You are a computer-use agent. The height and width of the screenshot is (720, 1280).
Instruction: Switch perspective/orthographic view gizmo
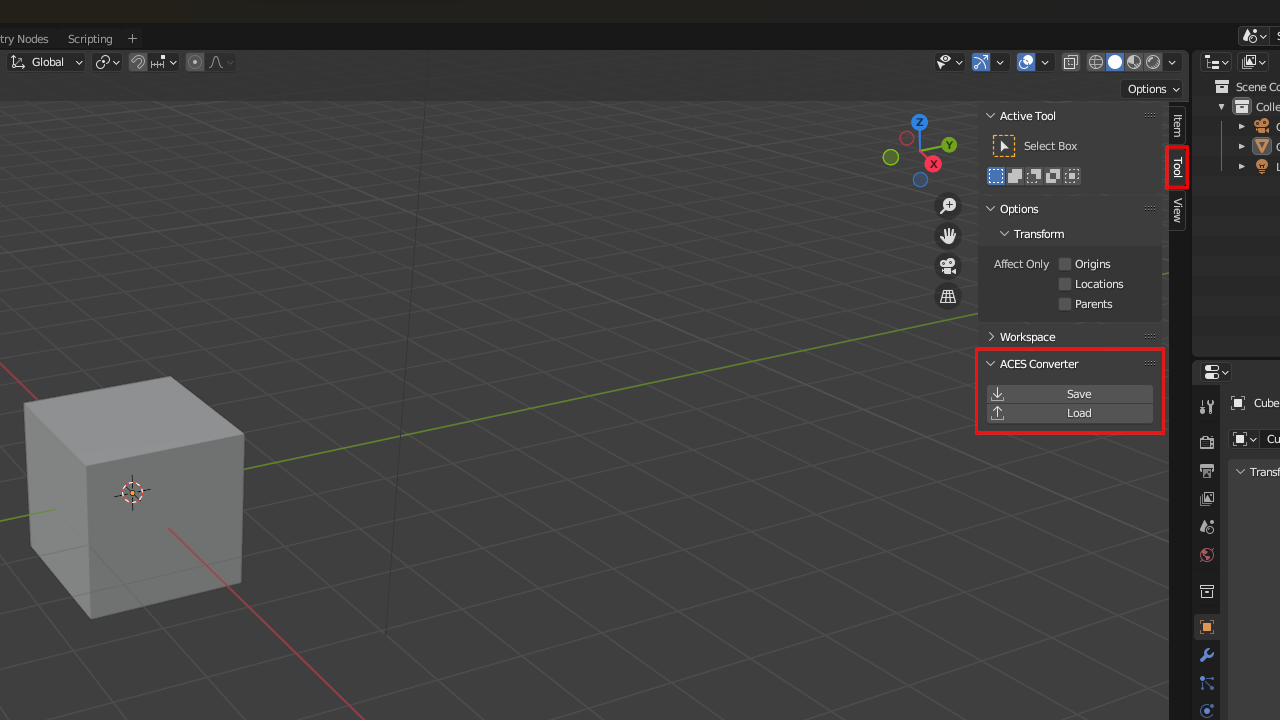tap(947, 296)
